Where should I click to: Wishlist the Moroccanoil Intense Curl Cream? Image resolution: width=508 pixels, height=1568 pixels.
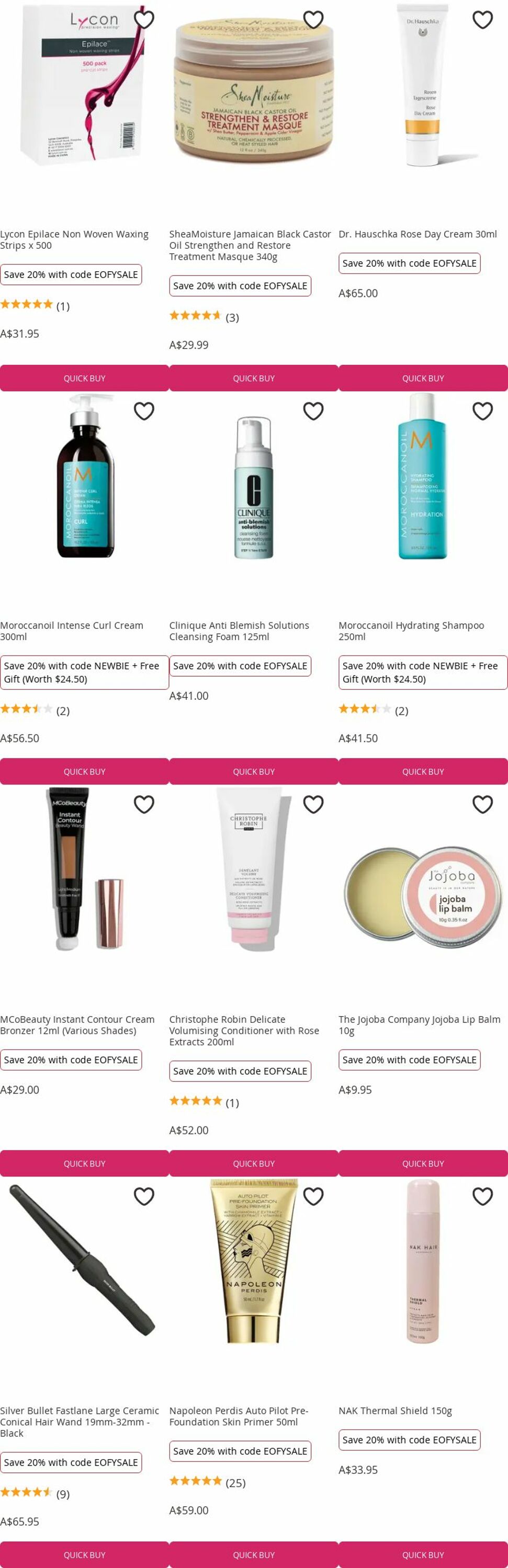[144, 411]
